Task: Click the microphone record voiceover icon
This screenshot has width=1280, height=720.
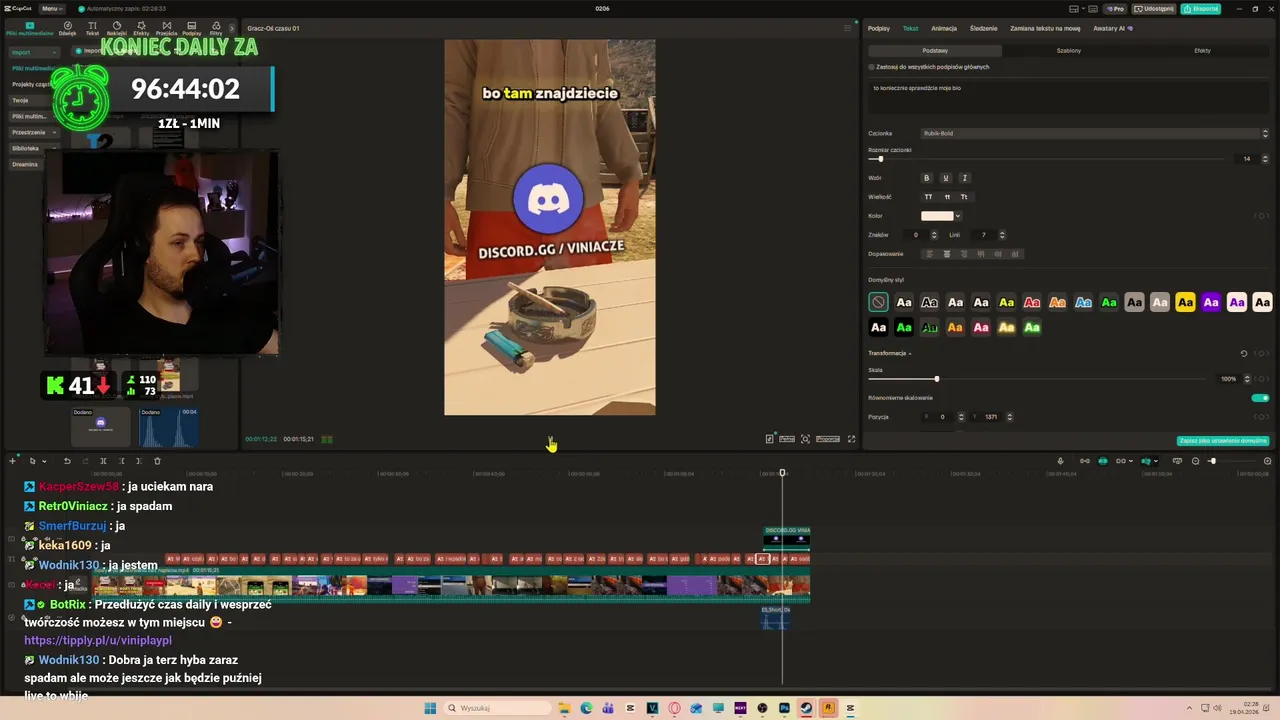Action: pyautogui.click(x=1061, y=461)
